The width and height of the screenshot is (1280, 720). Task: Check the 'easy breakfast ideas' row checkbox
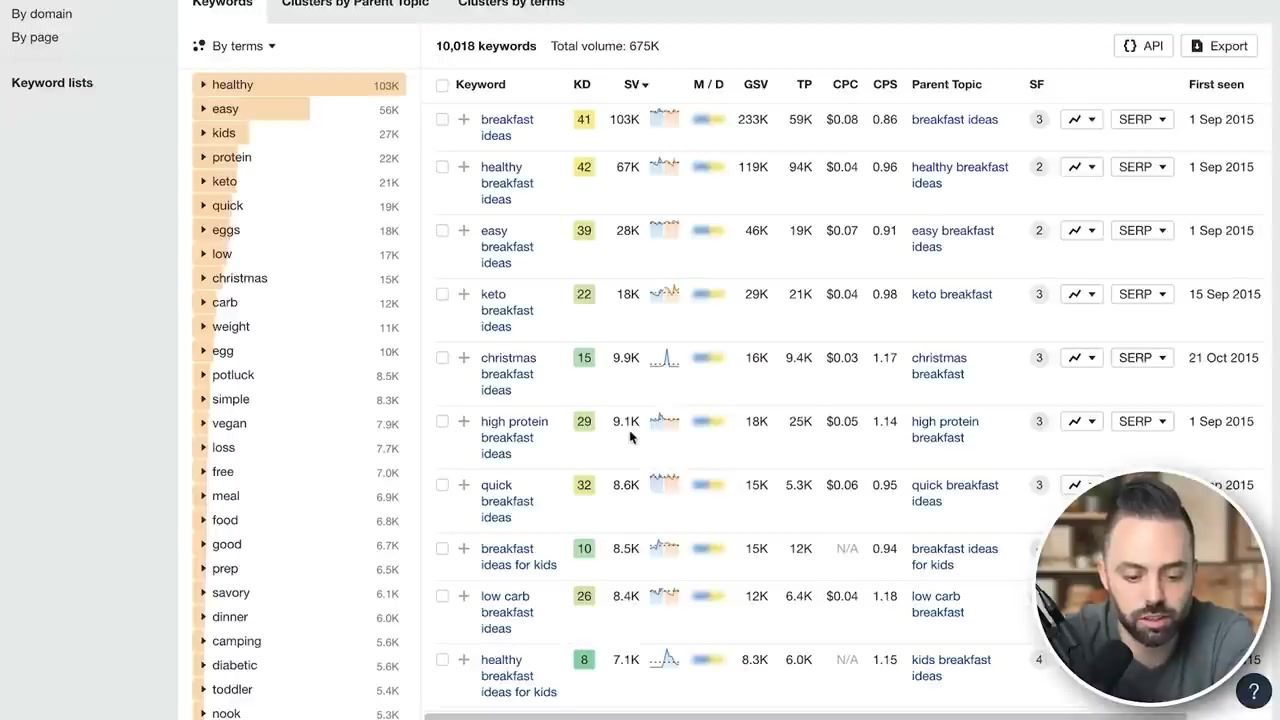(x=442, y=230)
